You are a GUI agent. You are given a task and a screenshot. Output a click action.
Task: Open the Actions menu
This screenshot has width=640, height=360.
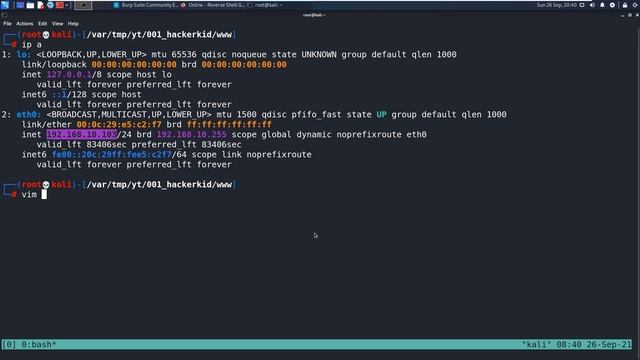[x=24, y=24]
